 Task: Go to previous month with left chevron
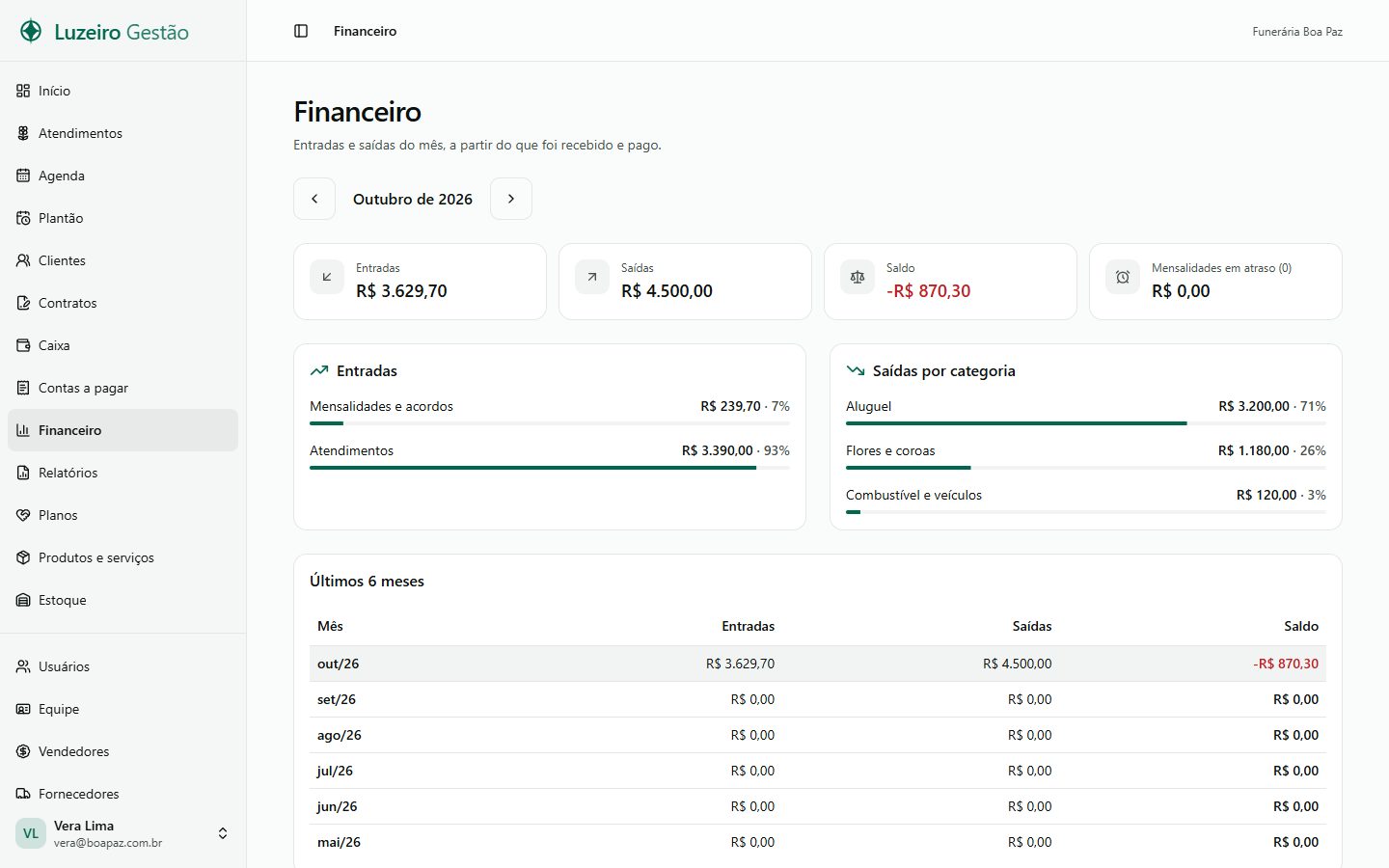(x=314, y=199)
